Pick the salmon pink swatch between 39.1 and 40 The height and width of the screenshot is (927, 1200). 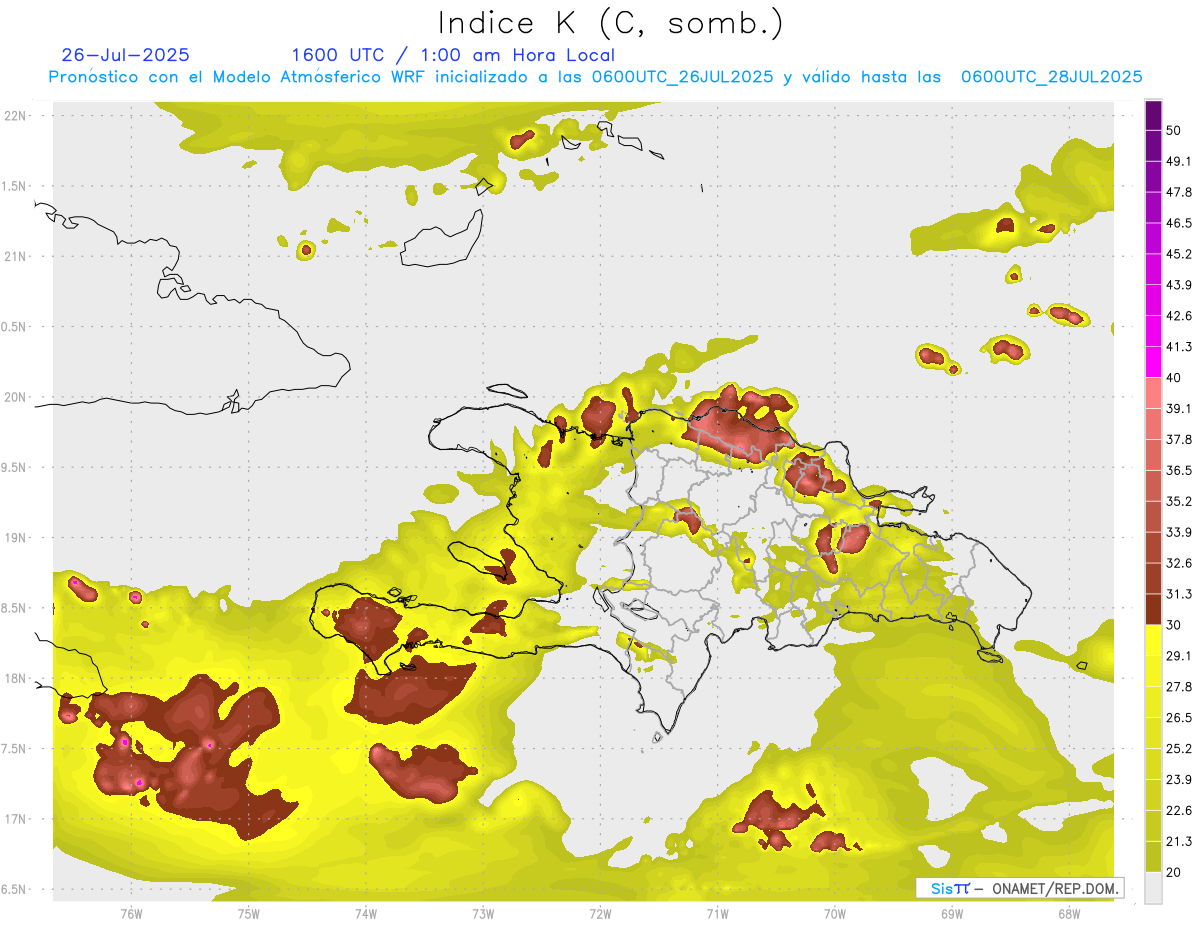click(x=1153, y=393)
